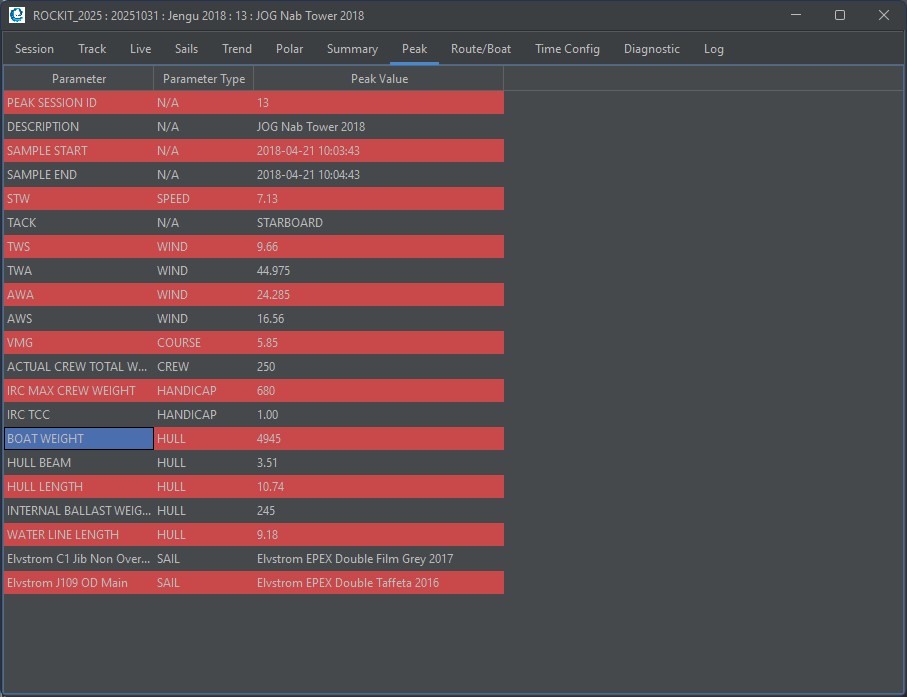Screen dimensions: 907x697
Task: Open the Session tab
Action: [35, 49]
